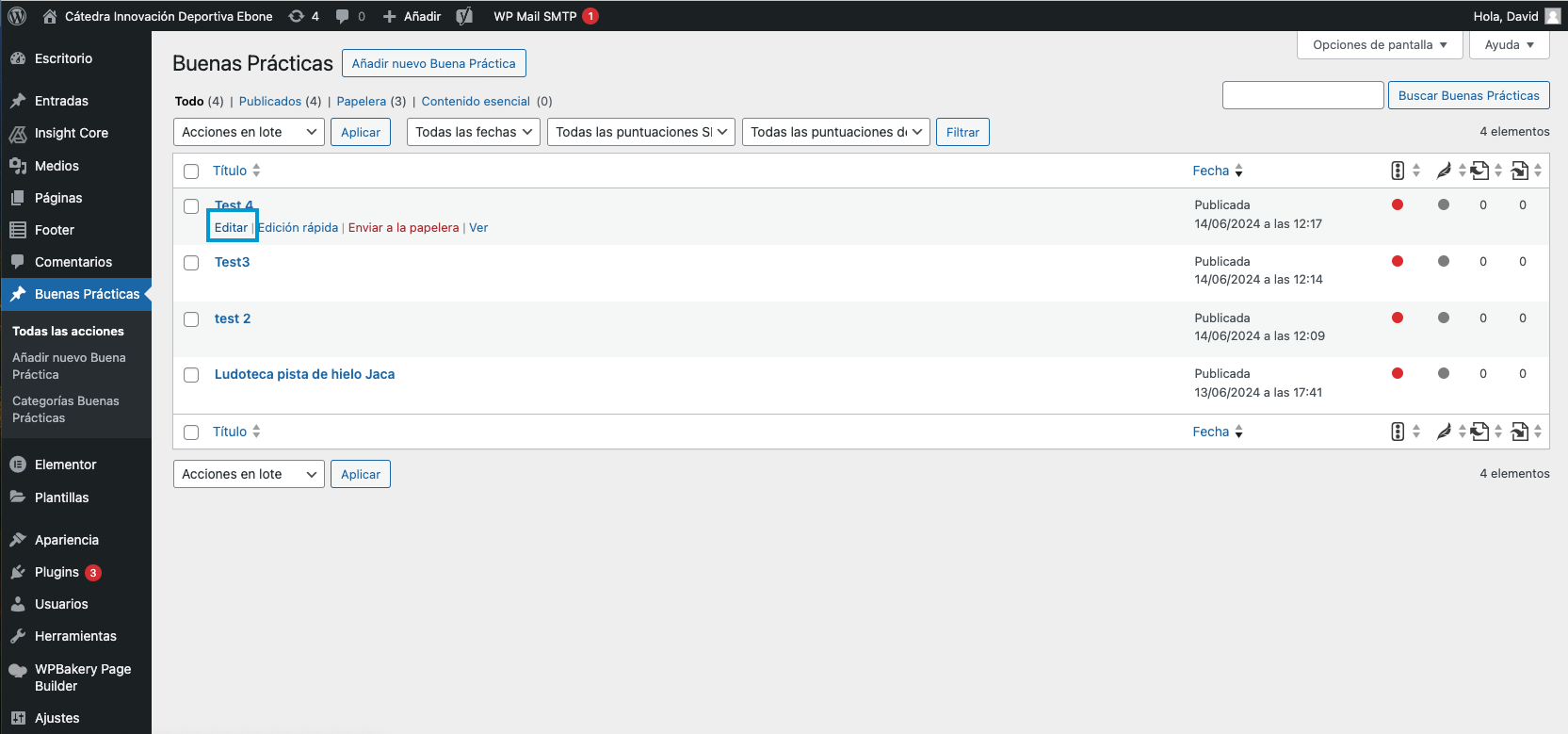This screenshot has height=734, width=1568.
Task: Open the Yoast SEO icon in admin bar
Action: 464,16
